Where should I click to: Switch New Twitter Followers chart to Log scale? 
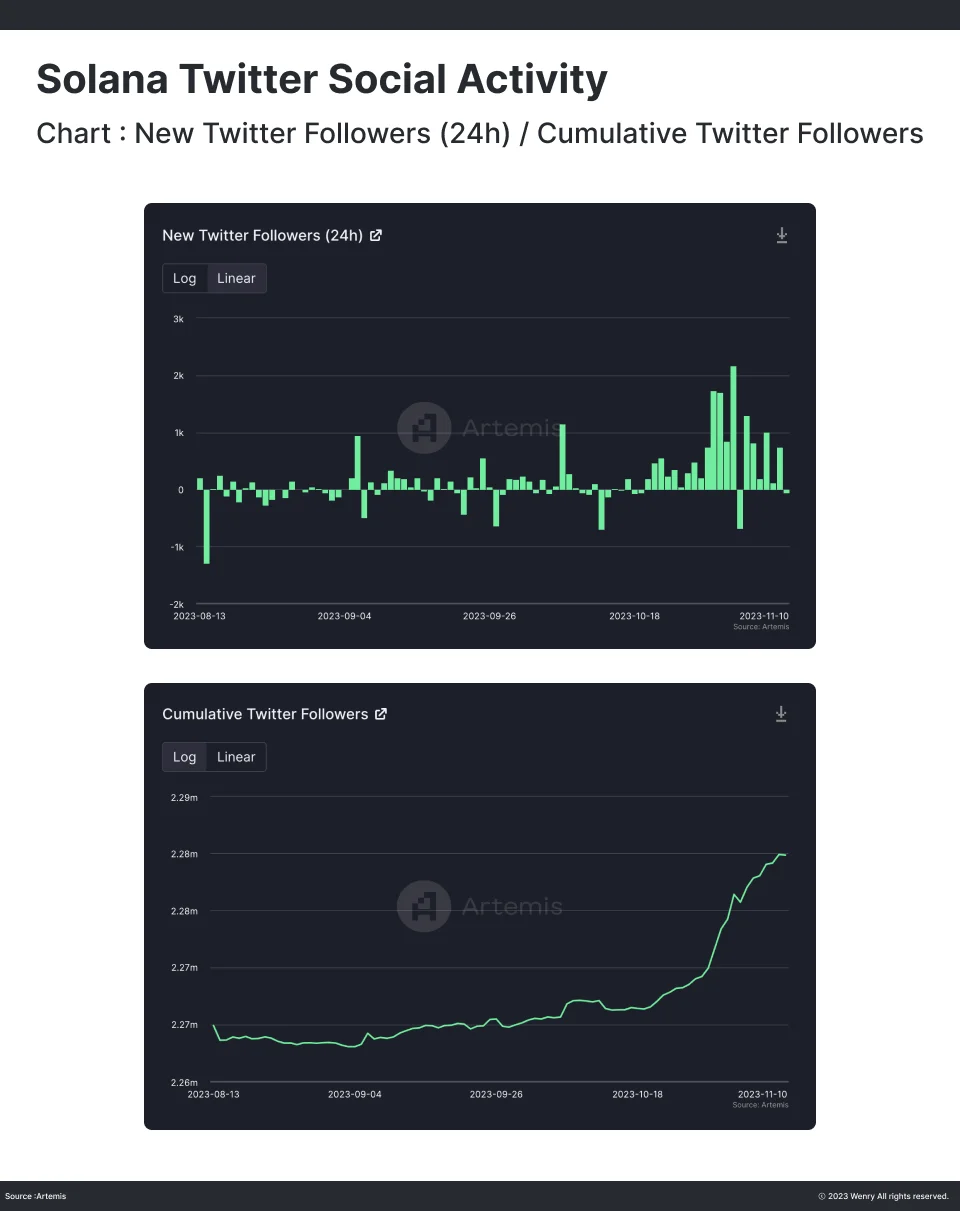(185, 278)
